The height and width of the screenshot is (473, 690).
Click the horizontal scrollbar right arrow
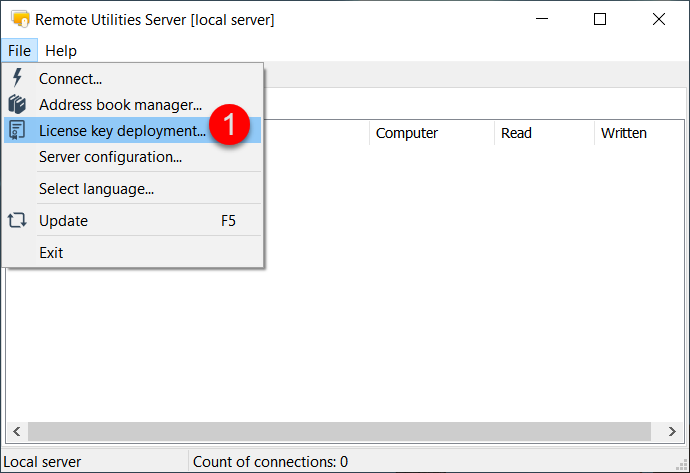672,431
